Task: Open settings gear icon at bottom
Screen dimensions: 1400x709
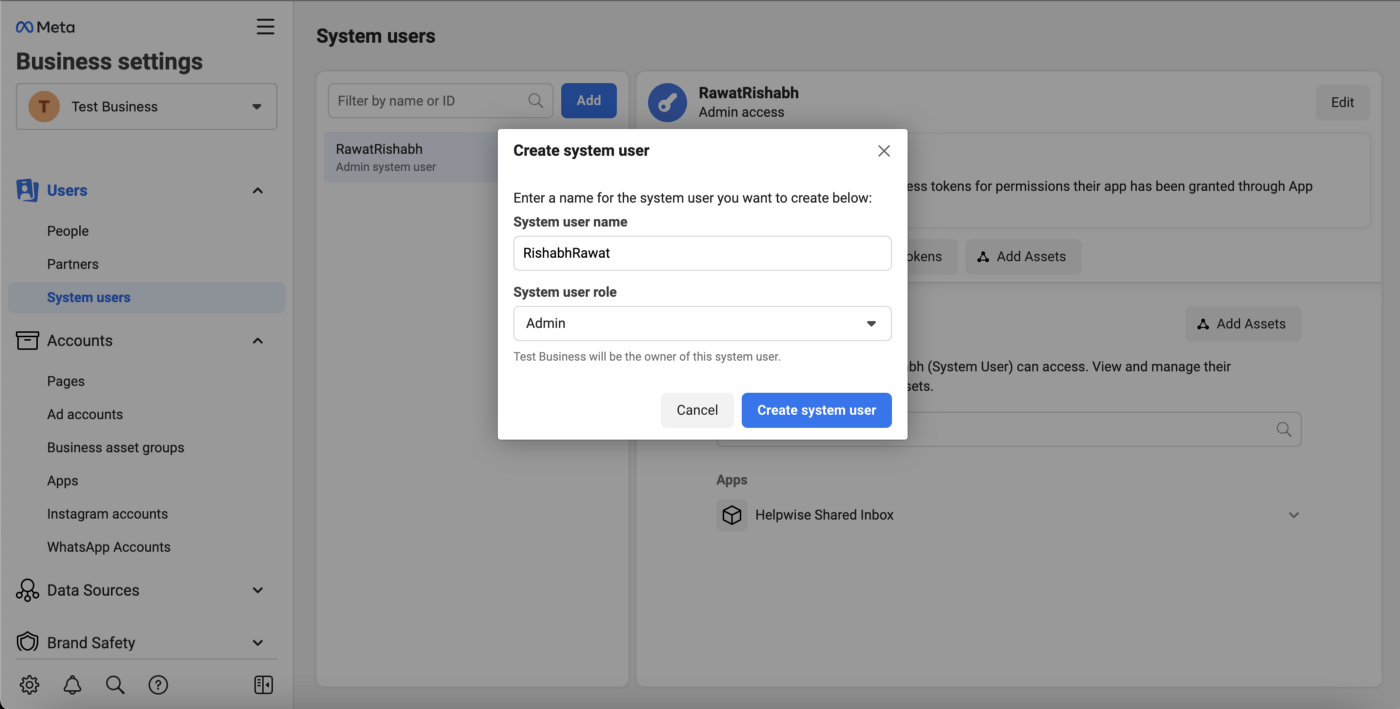Action: (30, 685)
